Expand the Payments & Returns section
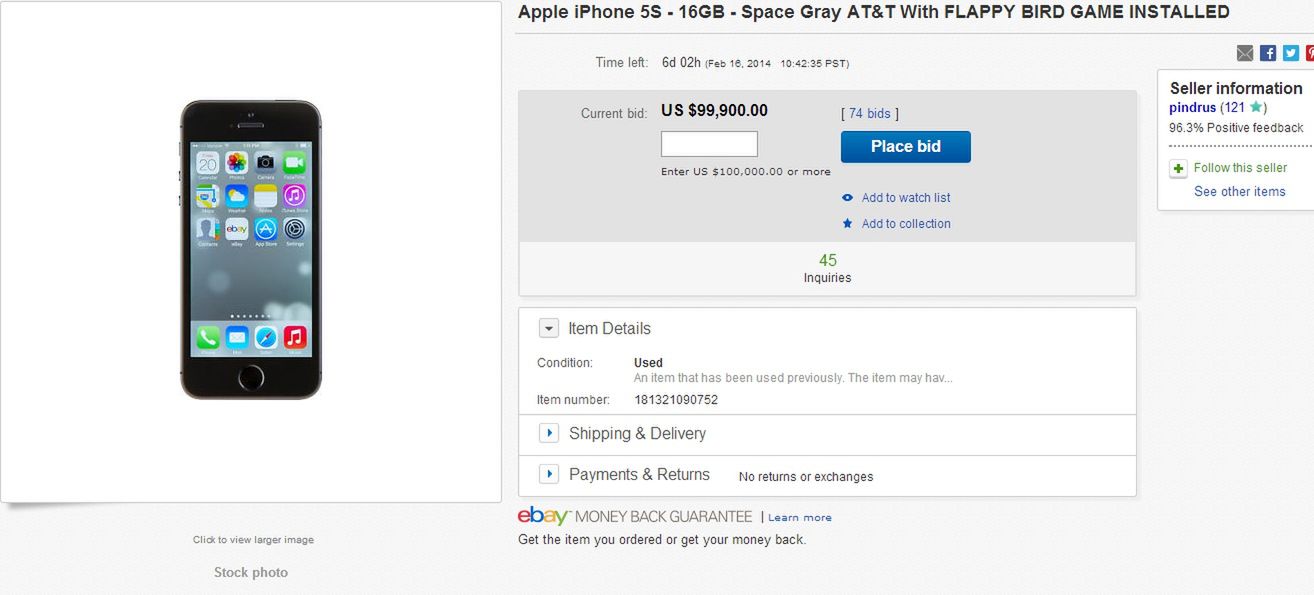This screenshot has height=595, width=1314. 548,473
